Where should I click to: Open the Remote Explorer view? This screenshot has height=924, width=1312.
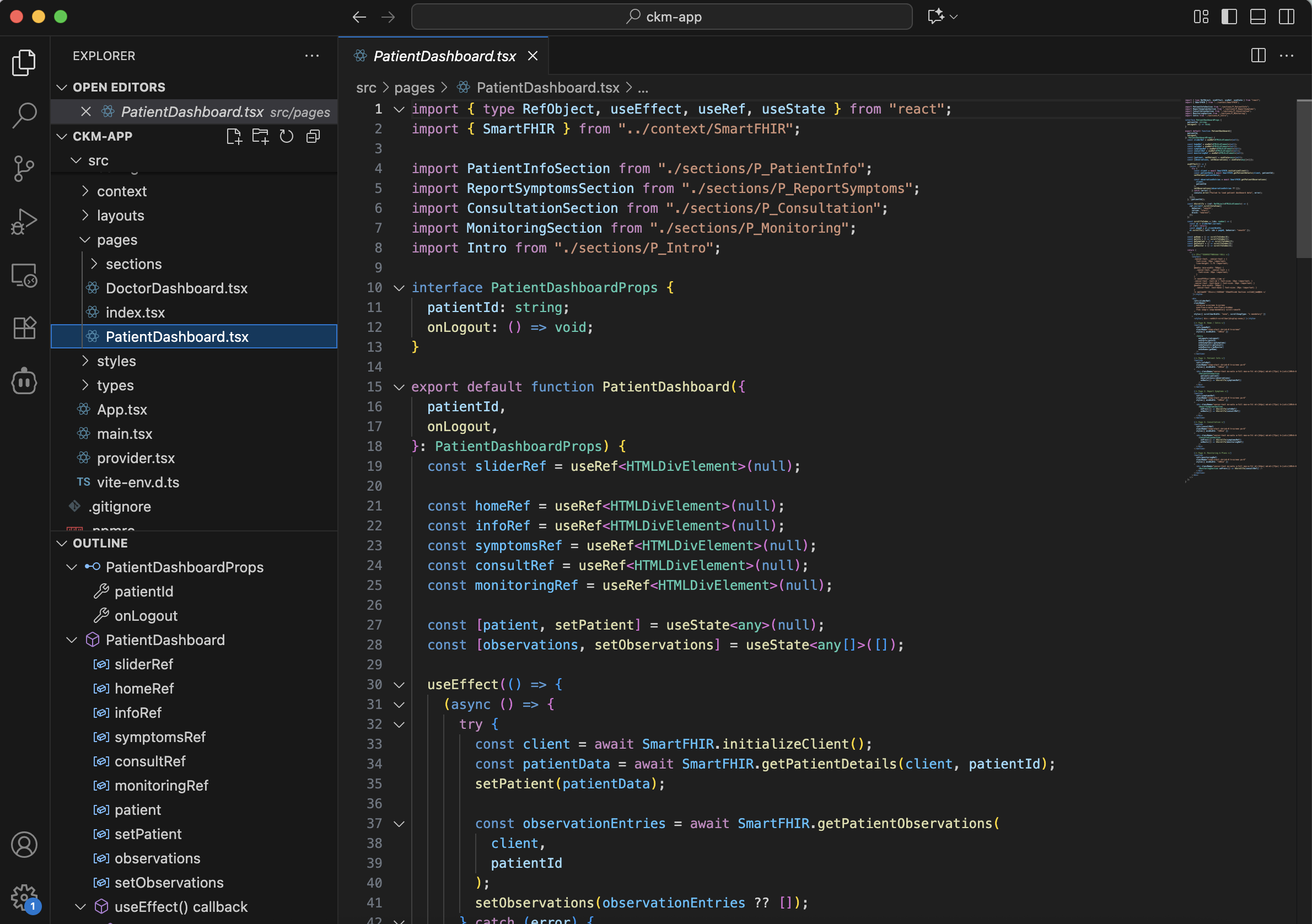coord(24,276)
